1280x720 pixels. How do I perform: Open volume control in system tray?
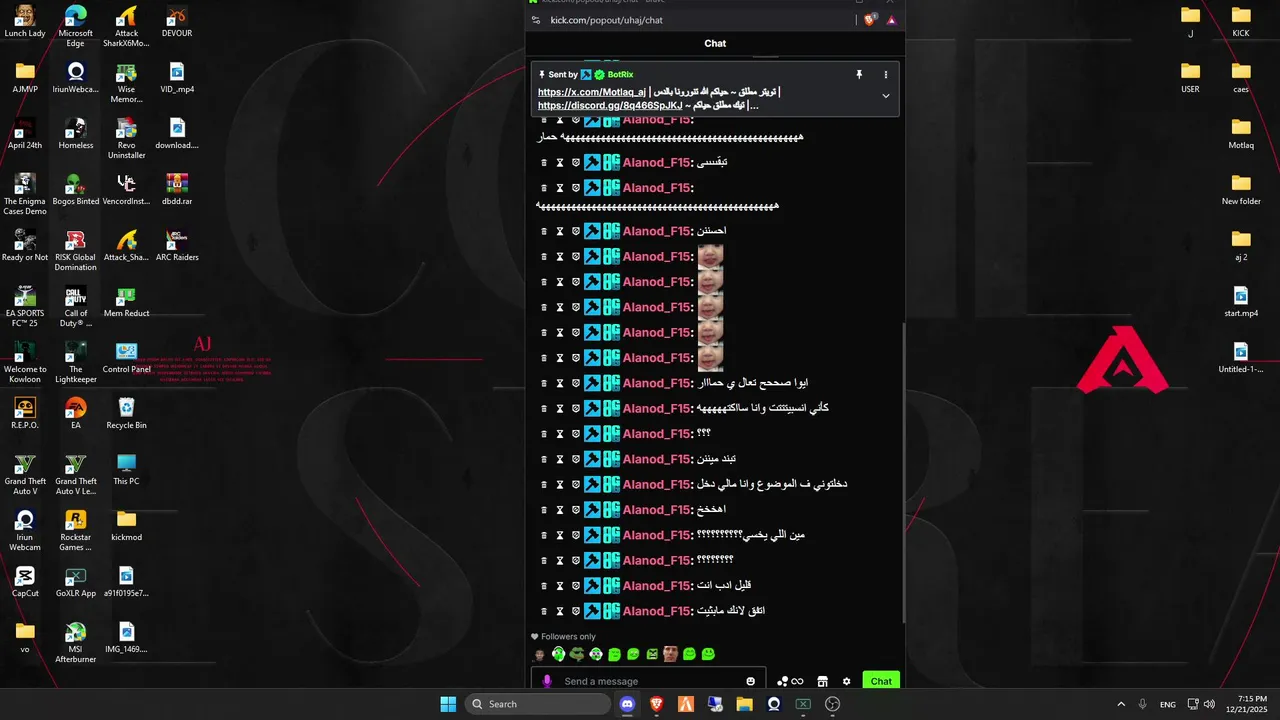(1210, 704)
